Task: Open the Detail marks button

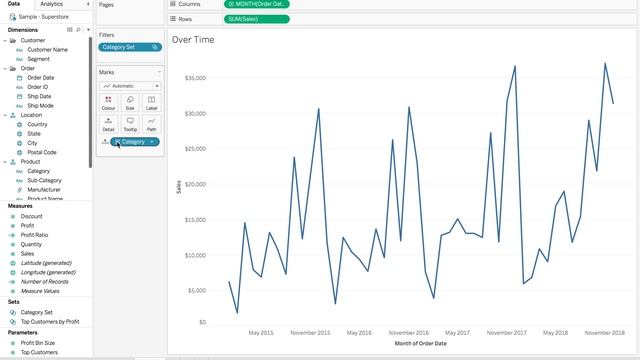Action: point(108,124)
